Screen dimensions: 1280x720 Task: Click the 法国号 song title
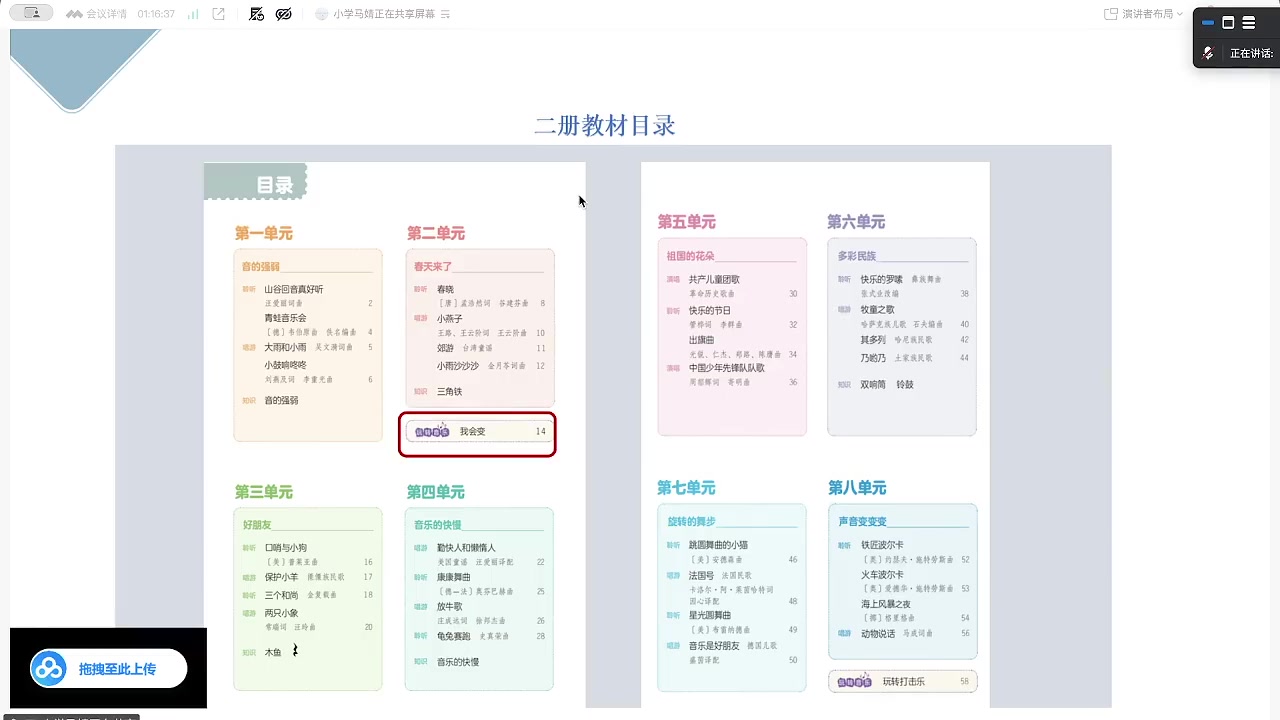(x=702, y=576)
